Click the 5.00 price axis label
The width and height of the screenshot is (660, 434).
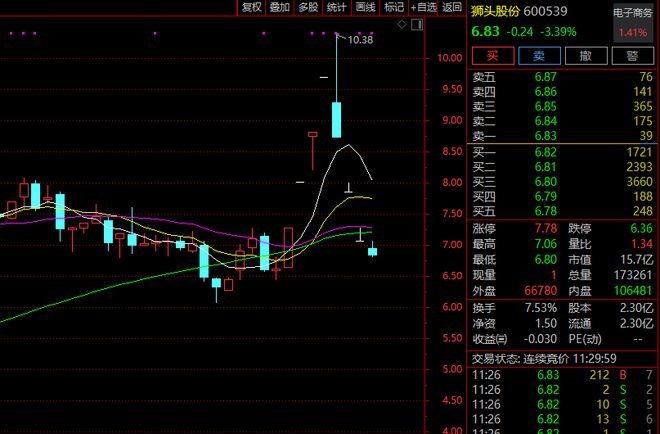[452, 369]
